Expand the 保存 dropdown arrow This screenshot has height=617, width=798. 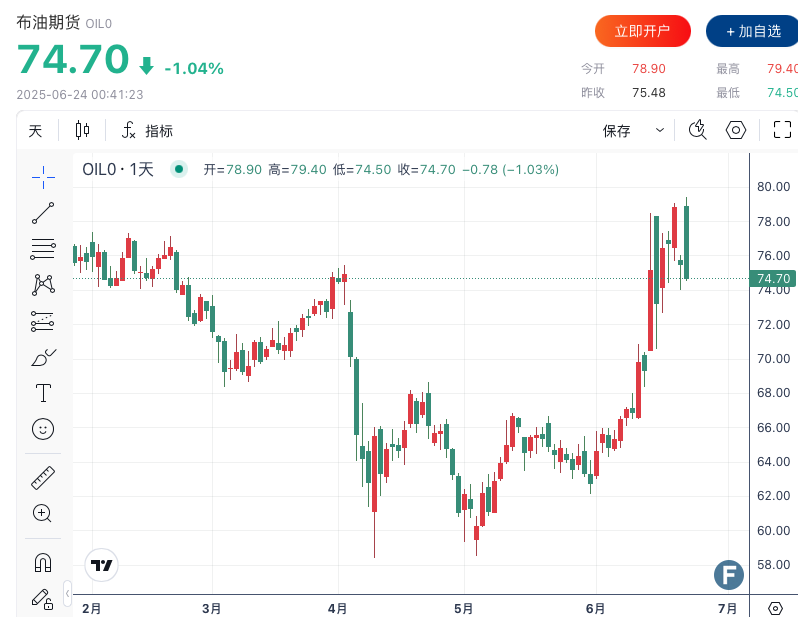pyautogui.click(x=660, y=130)
